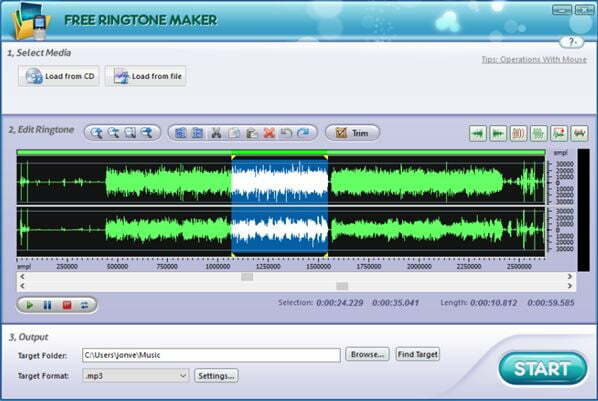Click Load from file button
Screen dimensions: 598x401
point(146,76)
